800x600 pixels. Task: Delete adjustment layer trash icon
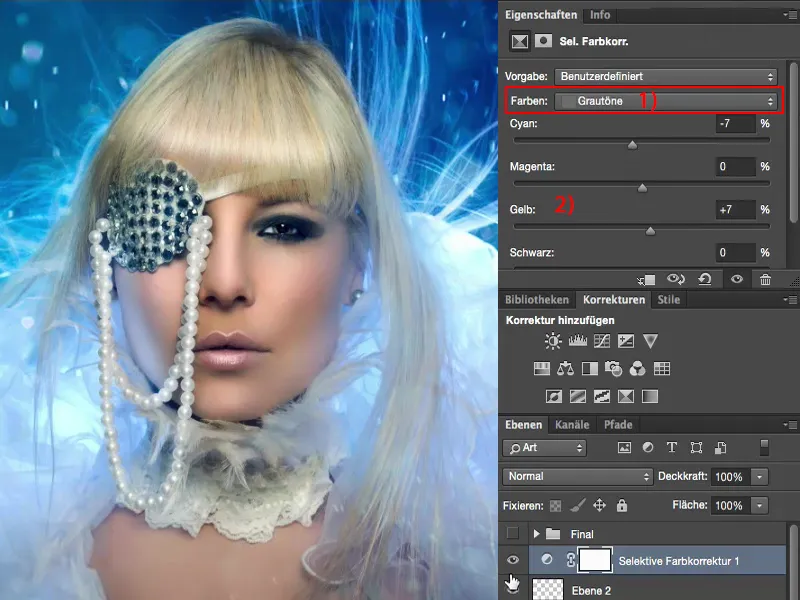(x=765, y=279)
